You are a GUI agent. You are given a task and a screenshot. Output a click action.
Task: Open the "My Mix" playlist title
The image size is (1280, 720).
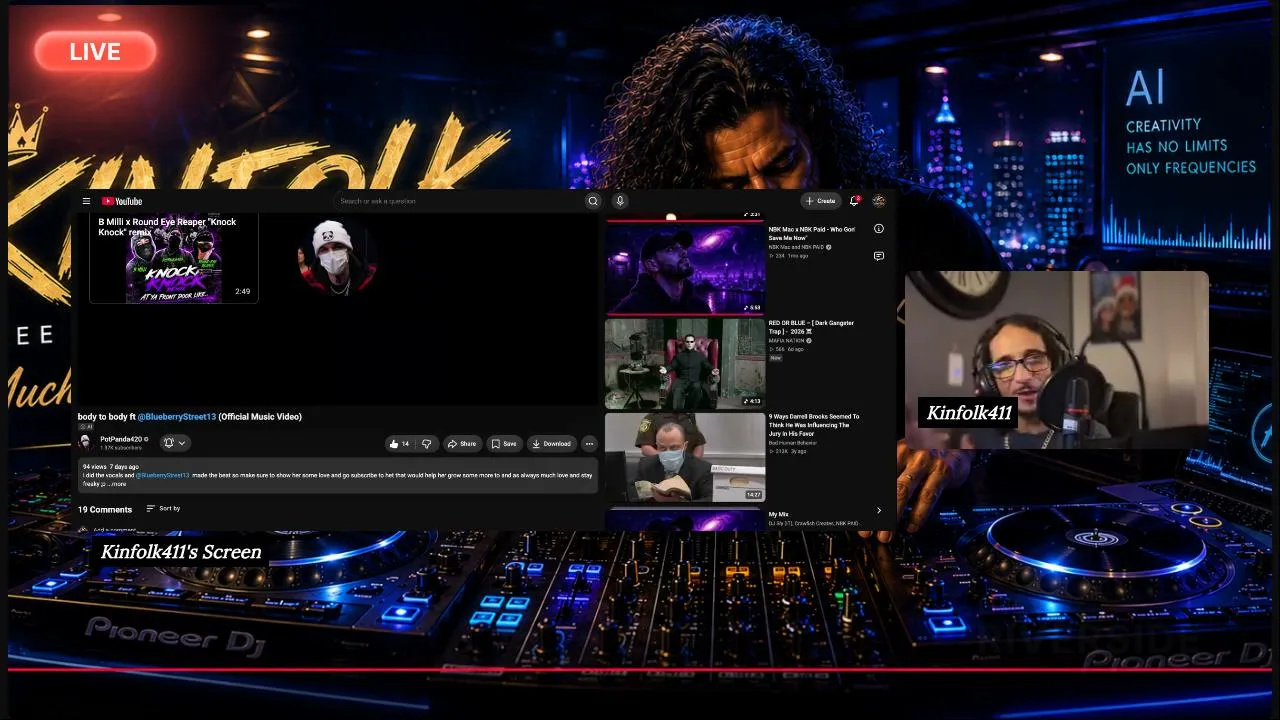779,514
